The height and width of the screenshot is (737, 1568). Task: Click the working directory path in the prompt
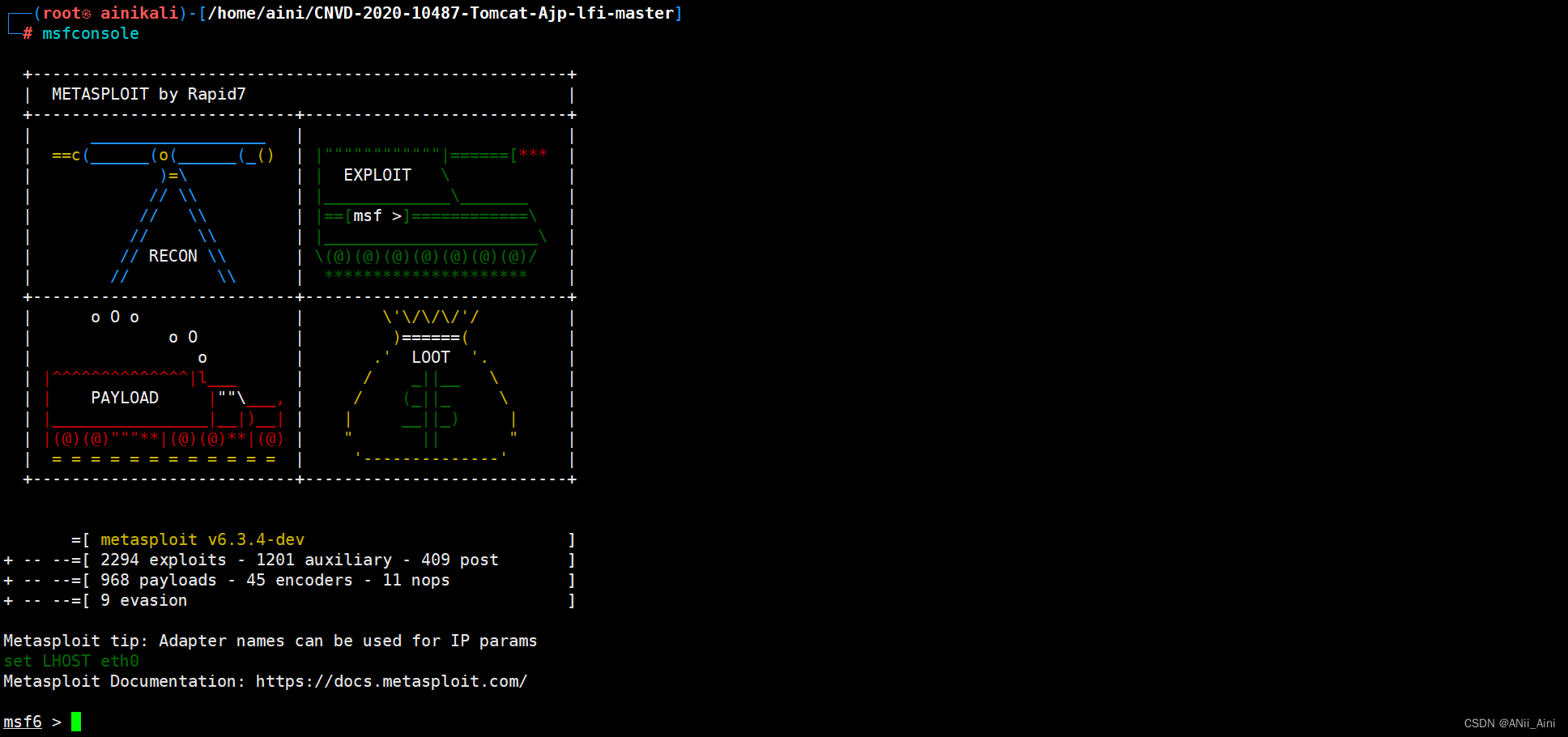point(441,13)
